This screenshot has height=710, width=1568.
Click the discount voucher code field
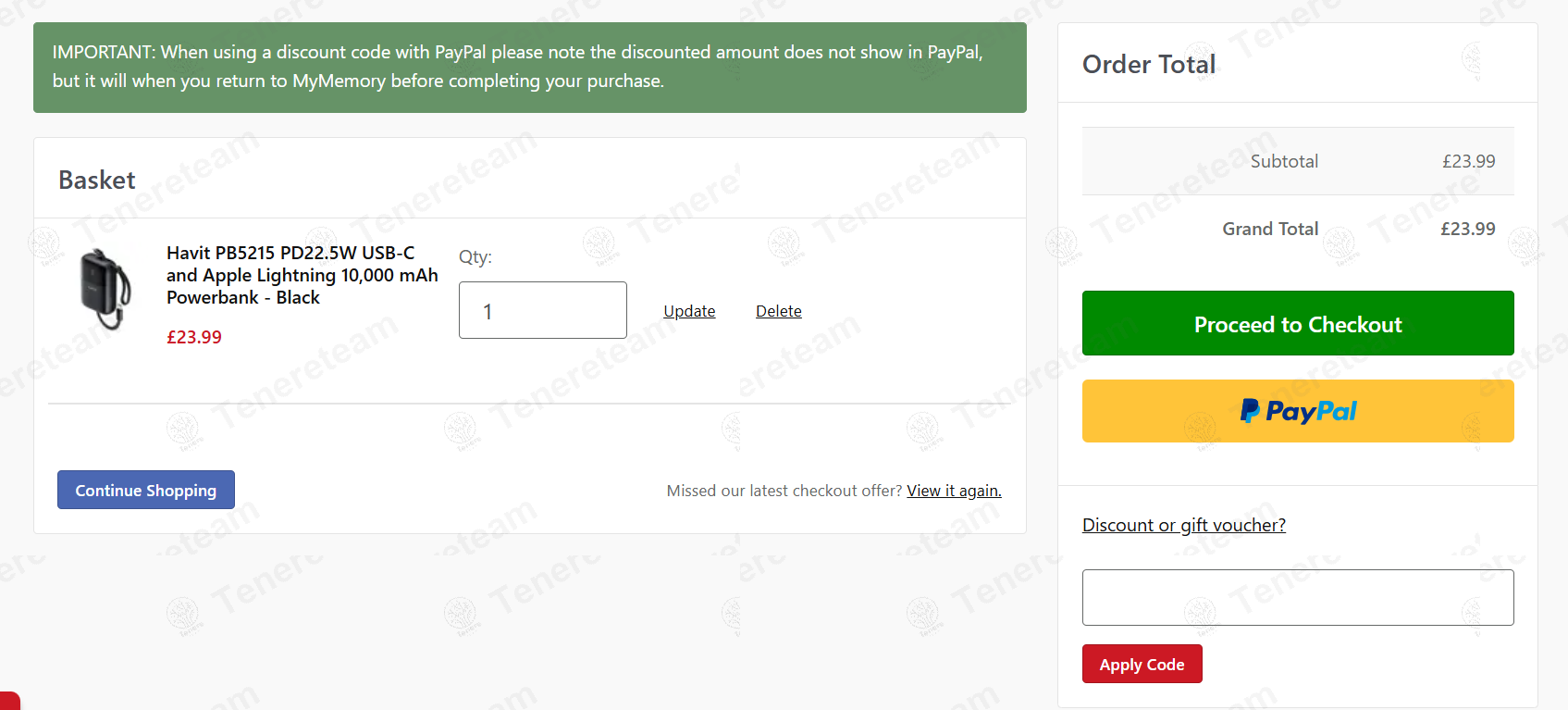1297,597
